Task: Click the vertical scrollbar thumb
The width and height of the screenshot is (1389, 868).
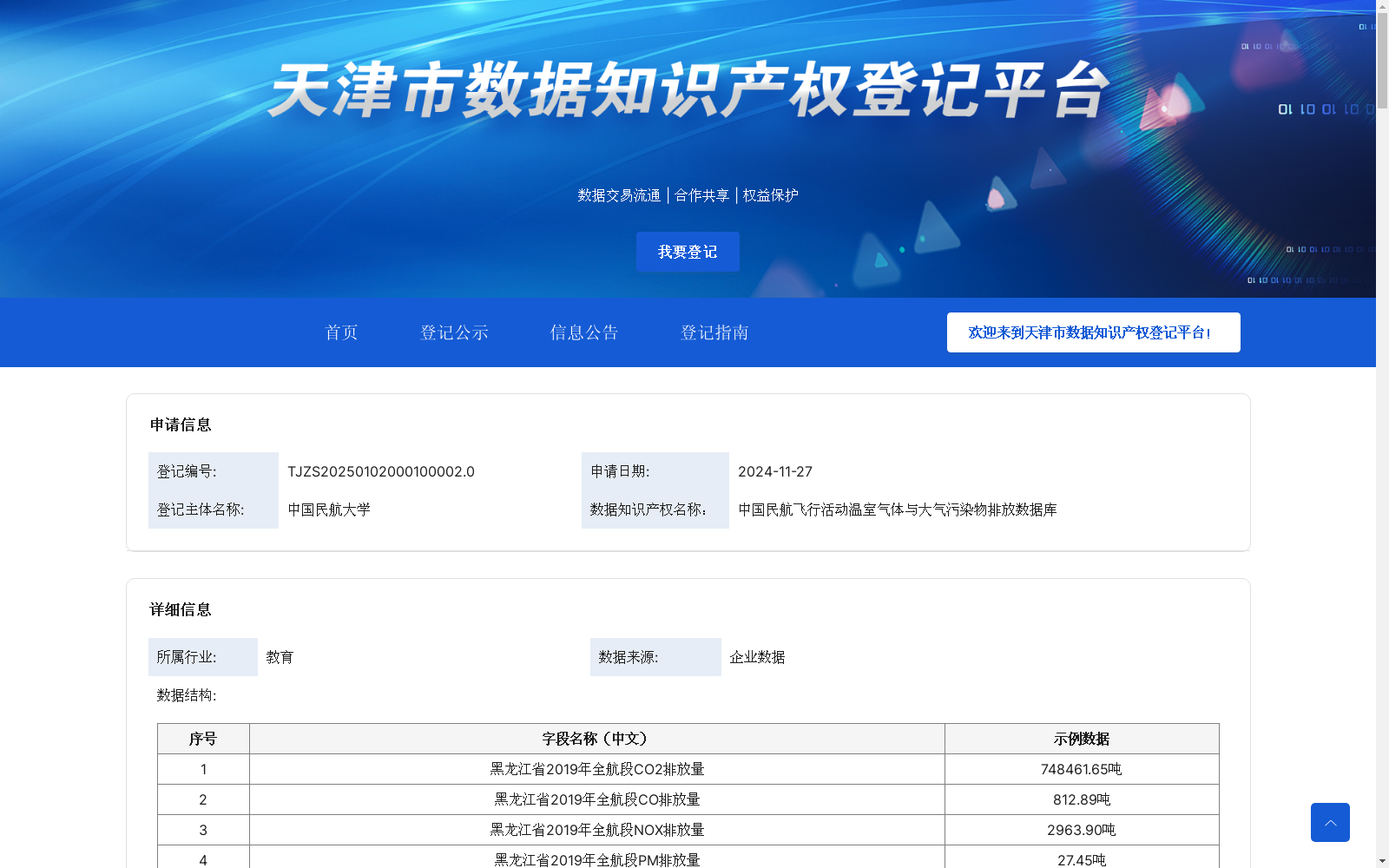Action: [x=1382, y=61]
